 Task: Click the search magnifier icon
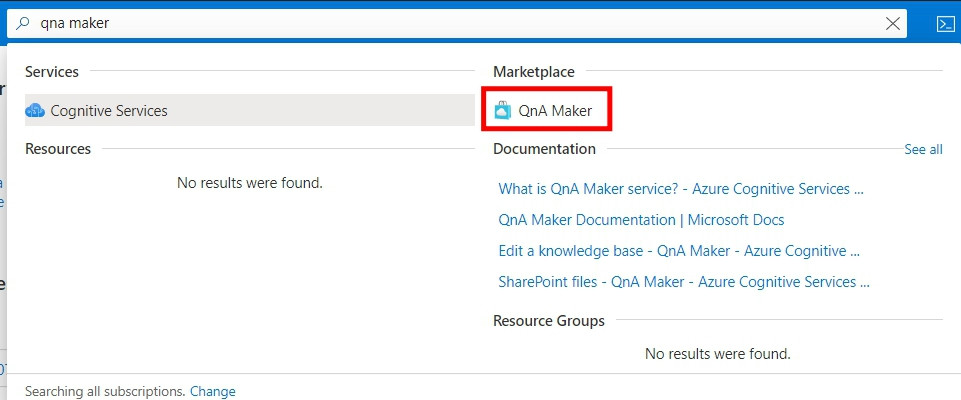click(22, 24)
